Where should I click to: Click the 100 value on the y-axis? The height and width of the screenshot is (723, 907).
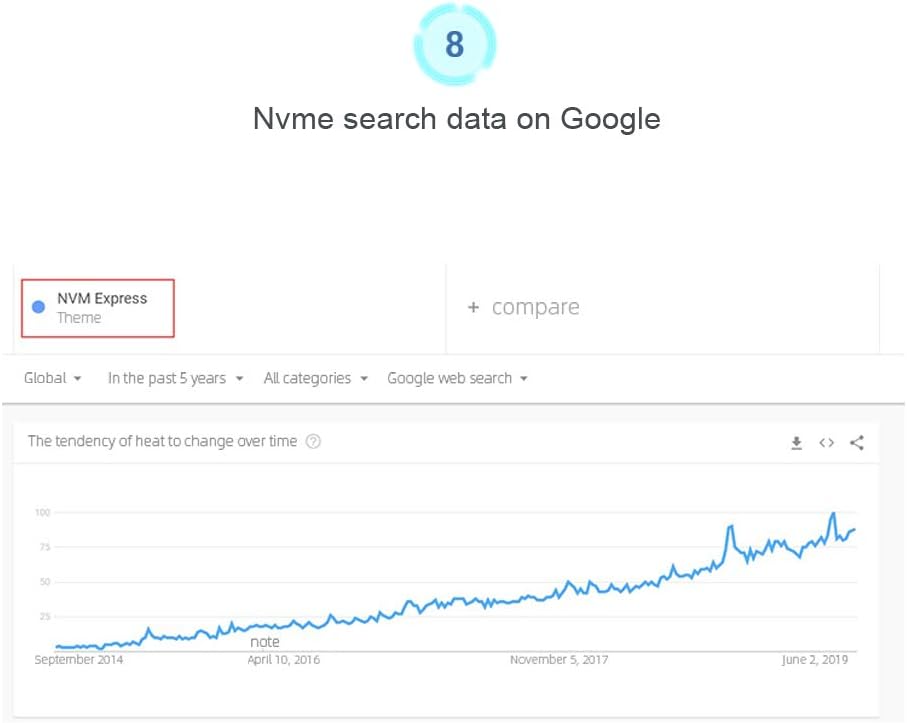pyautogui.click(x=43, y=513)
